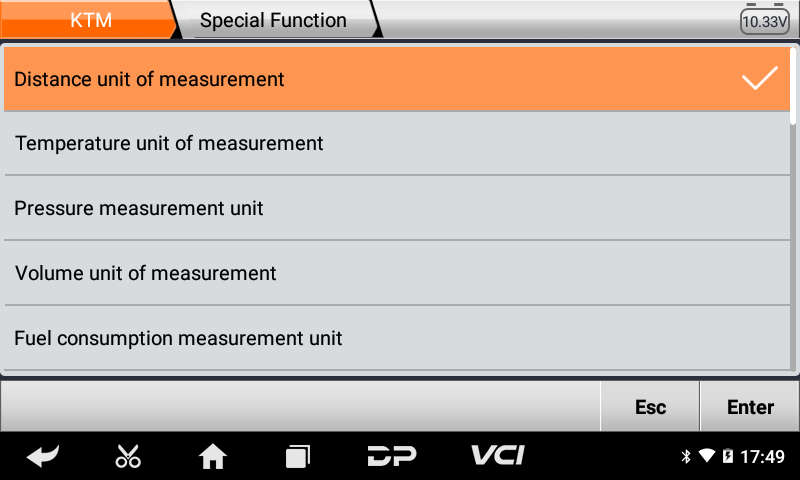Toggle checkmark on Distance unit of measurement
This screenshot has height=480, width=800.
click(760, 78)
